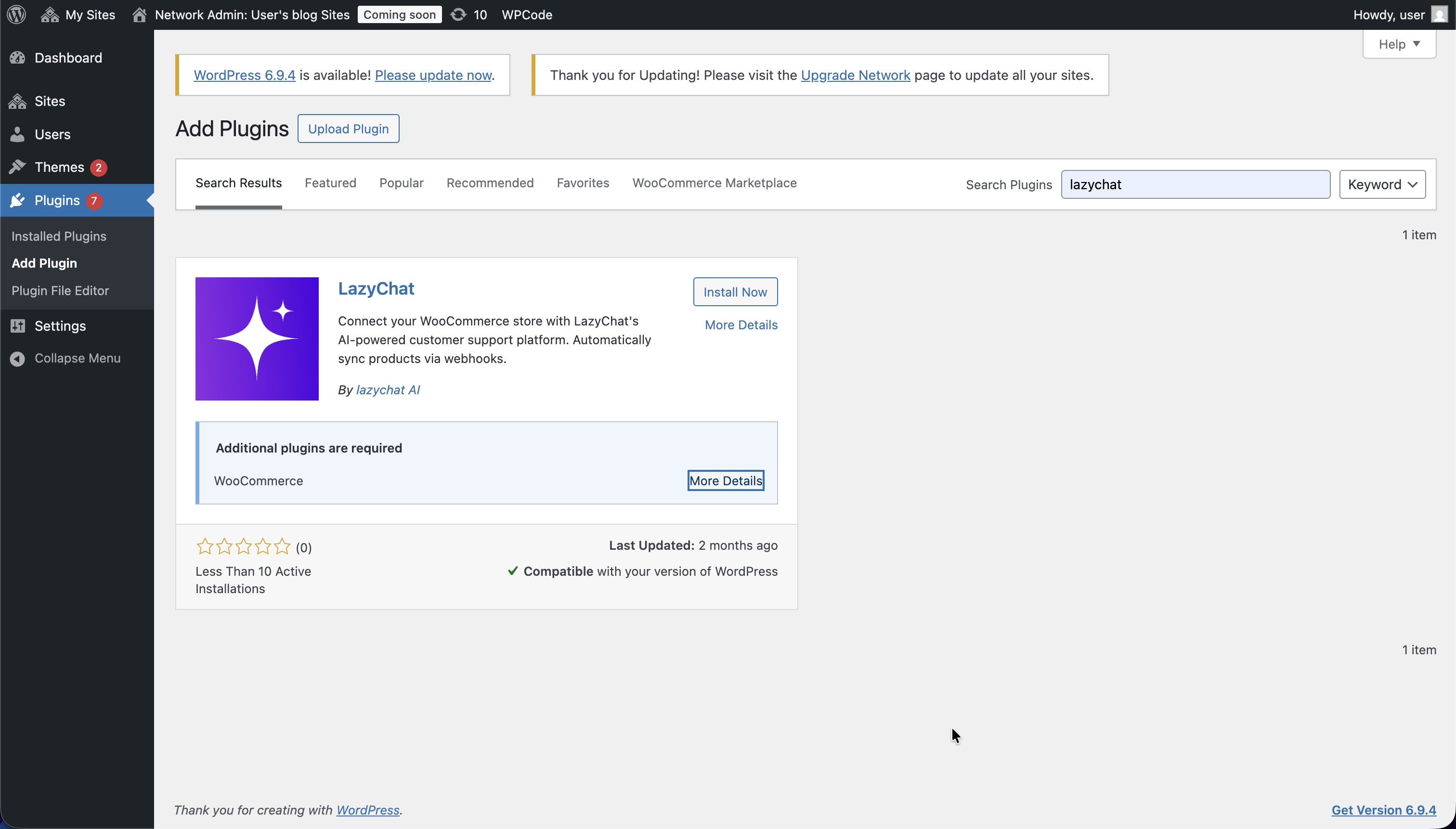Screen dimensions: 1456x829
Task: Open Settings sidebar icon
Action: [18, 325]
